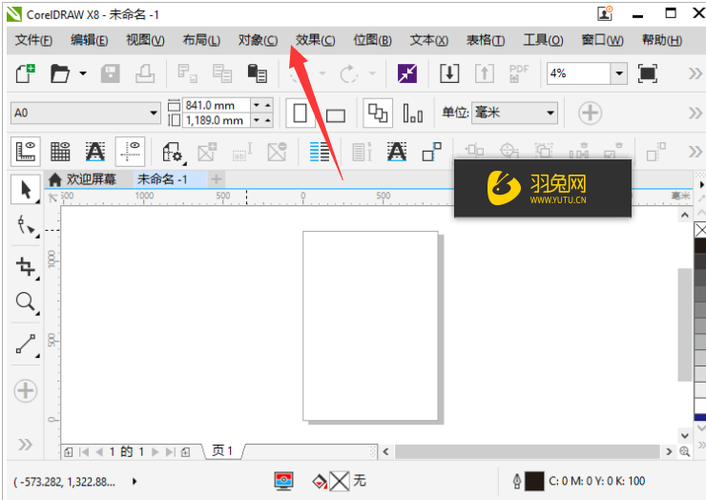Viewport: 706px width, 500px height.
Task: Click the purple search content icon
Action: tap(407, 73)
